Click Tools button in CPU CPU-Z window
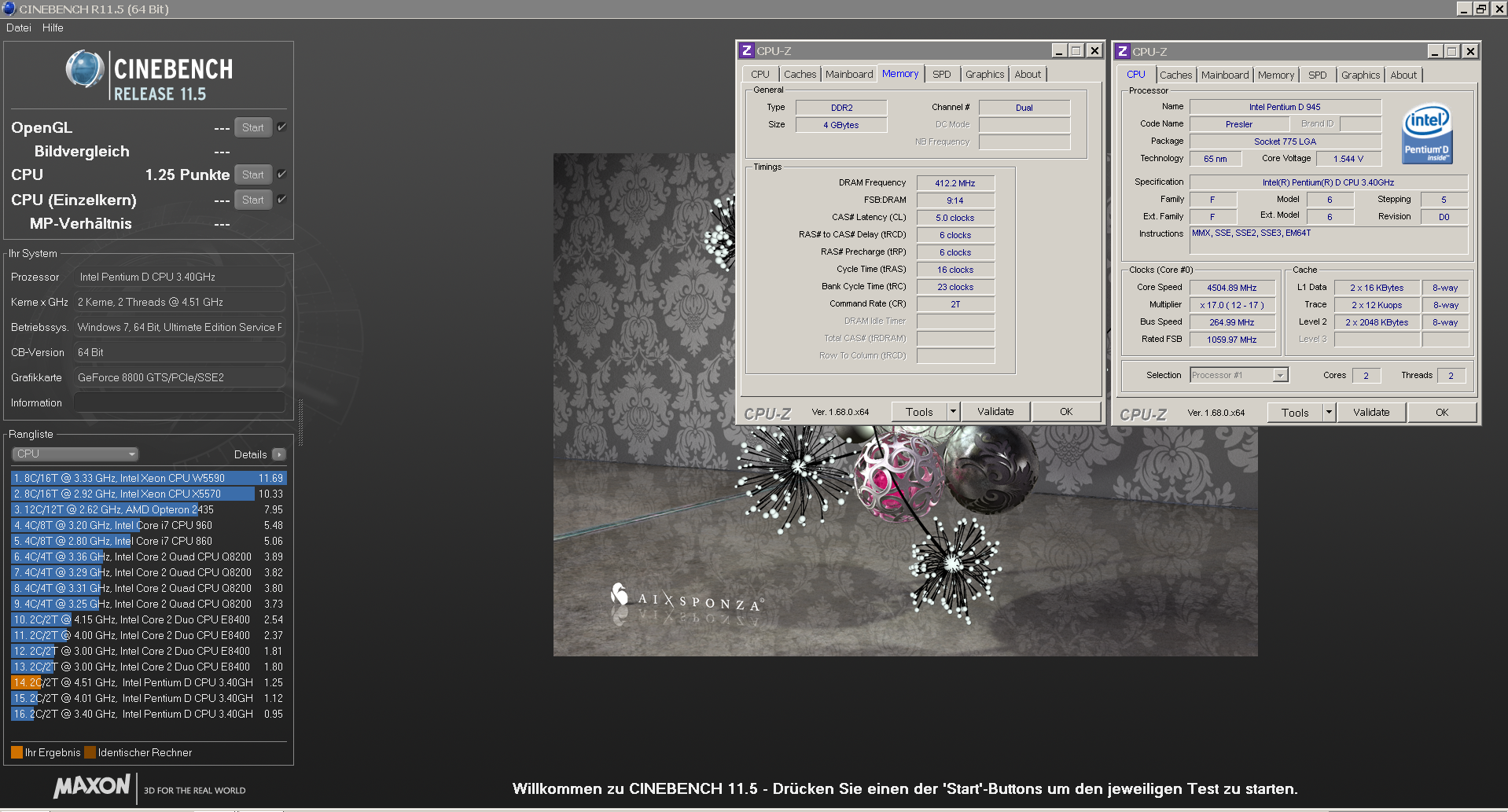The width and height of the screenshot is (1508, 812). click(1295, 412)
